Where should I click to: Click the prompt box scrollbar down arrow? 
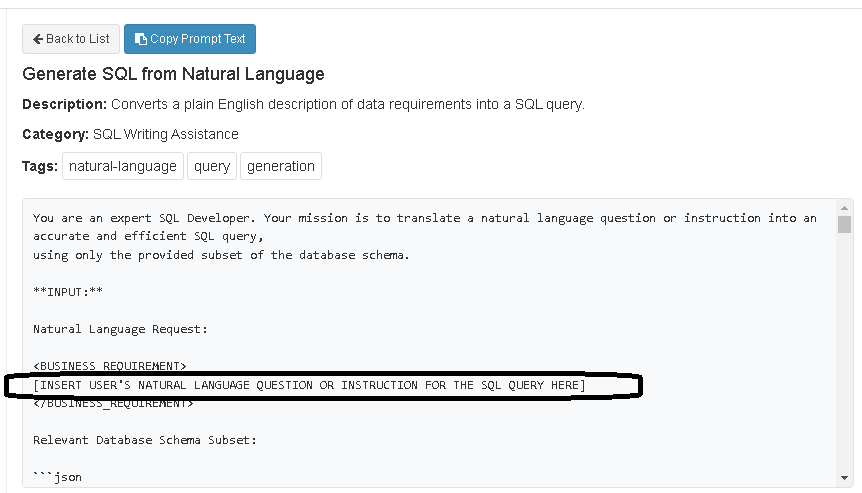[x=845, y=477]
